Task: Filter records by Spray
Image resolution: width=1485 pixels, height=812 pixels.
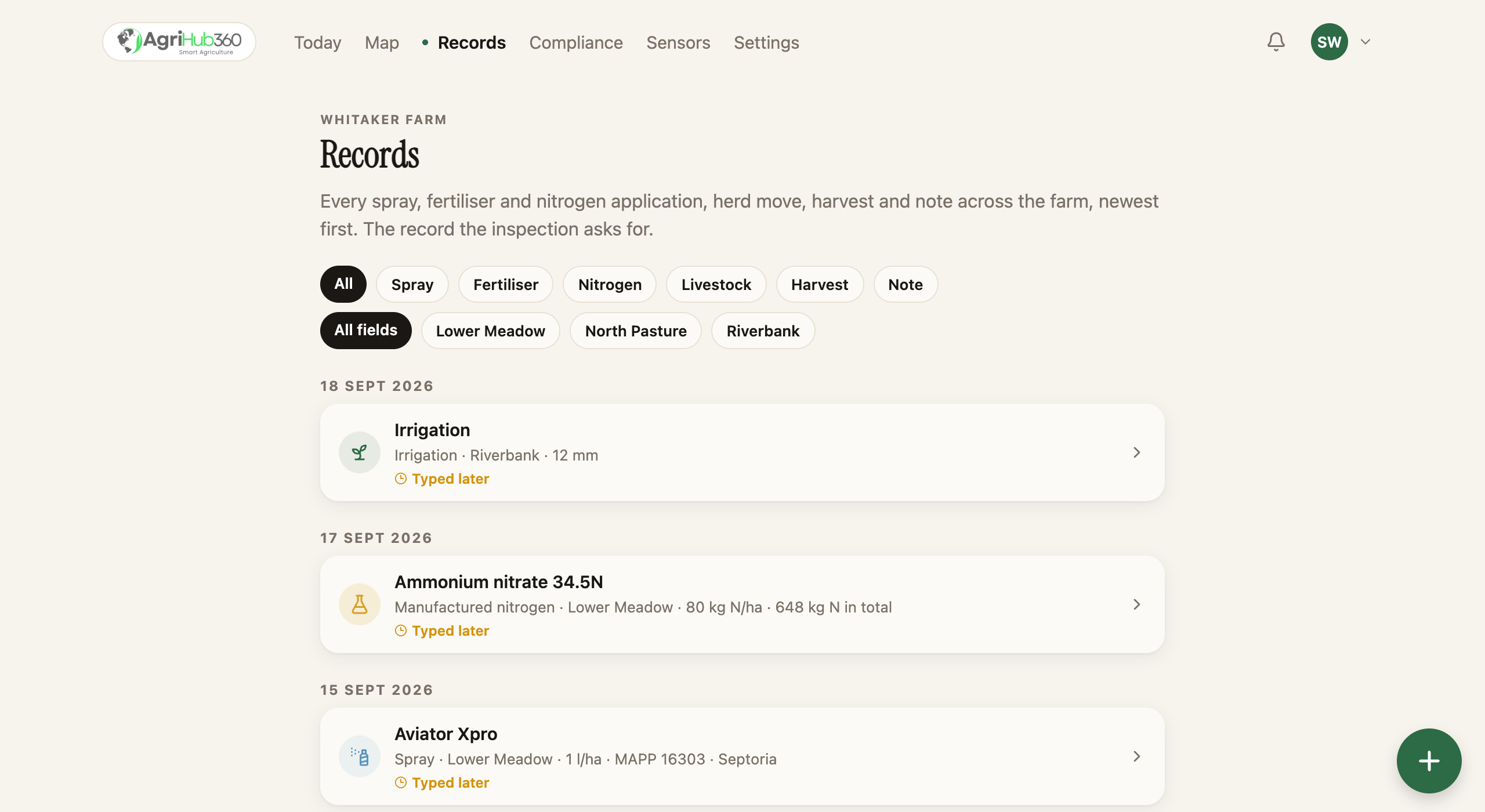Action: (x=412, y=284)
